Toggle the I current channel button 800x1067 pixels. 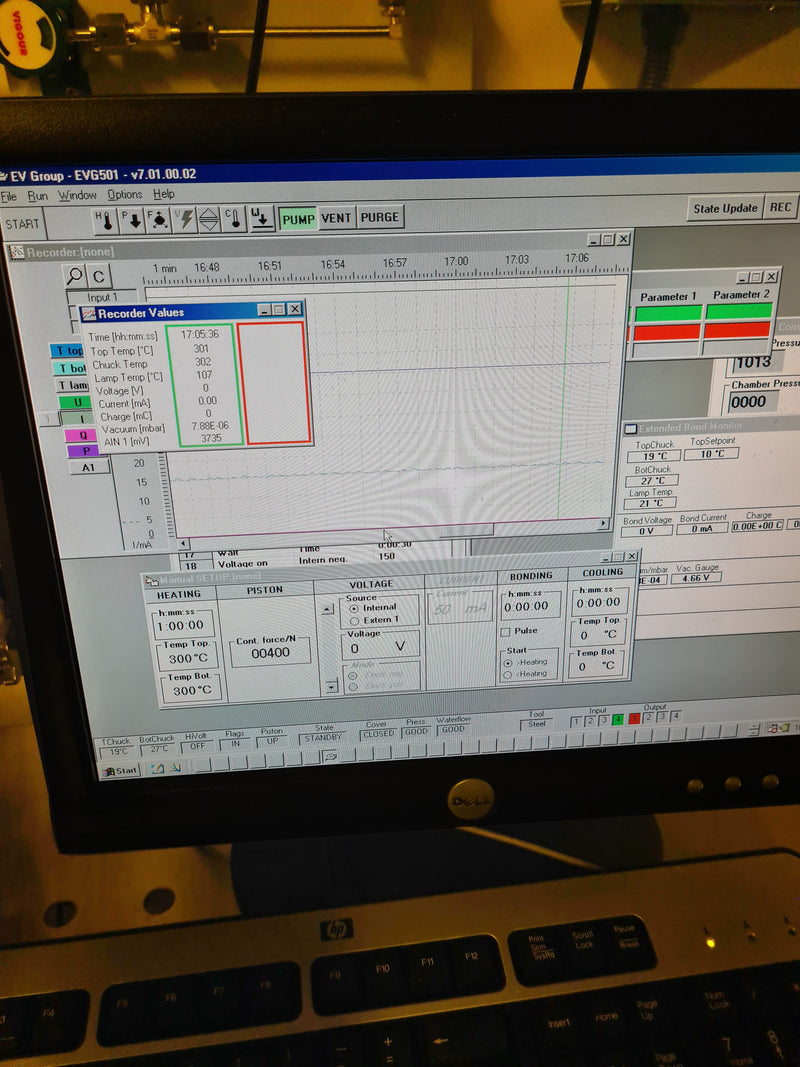(x=79, y=418)
